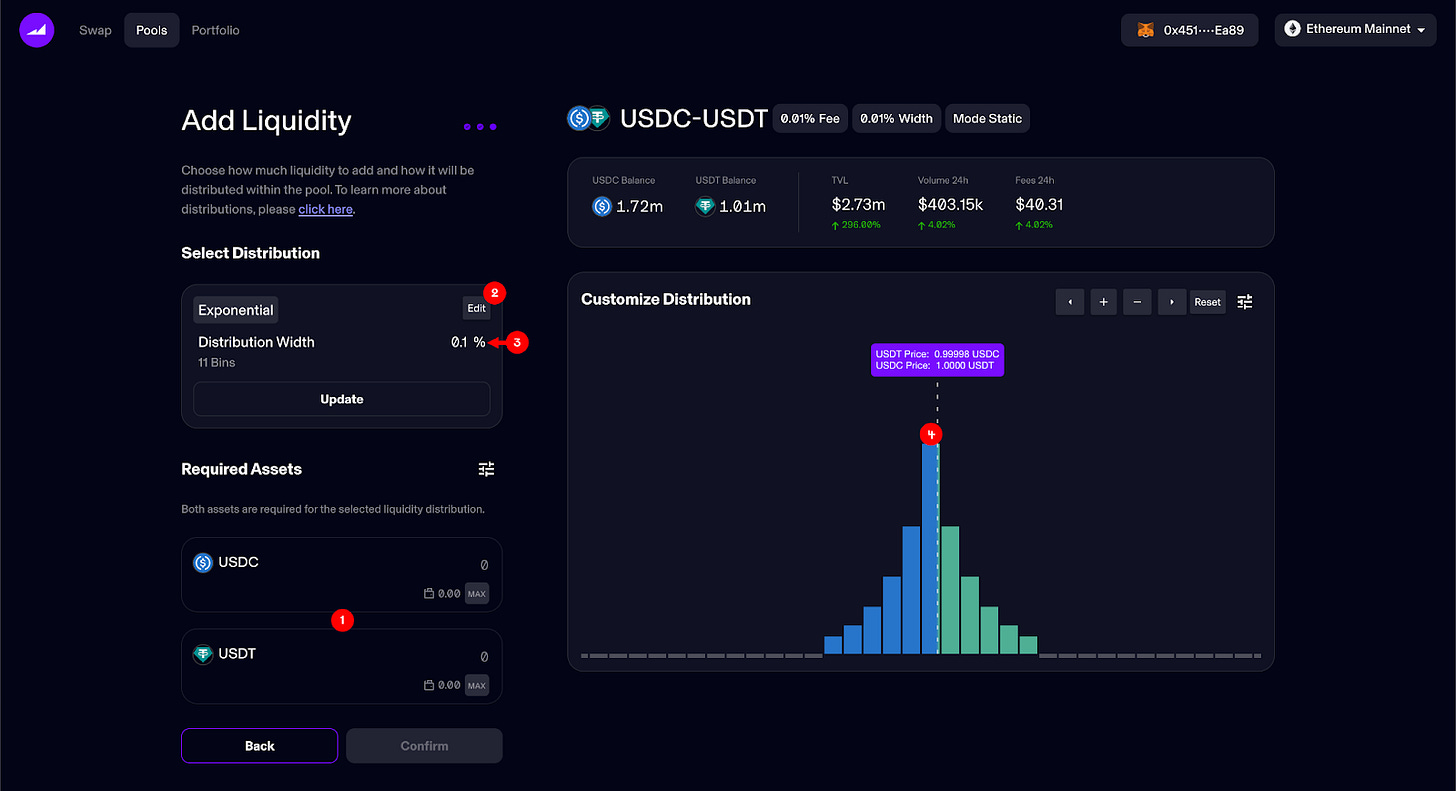This screenshot has height=791, width=1456.
Task: Click the USDC amount input field
Action: point(484,565)
